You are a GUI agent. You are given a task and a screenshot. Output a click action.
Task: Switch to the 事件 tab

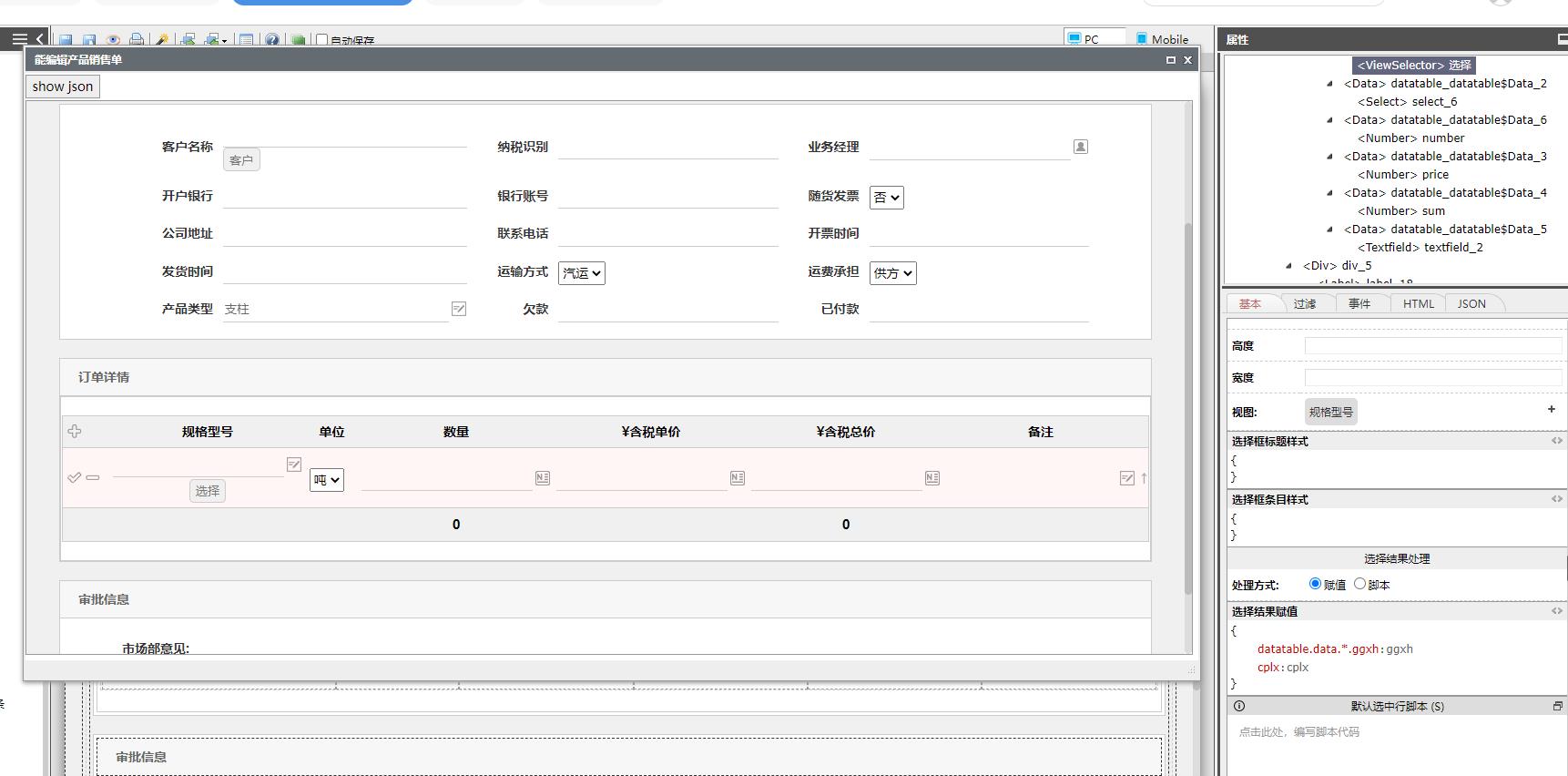point(1359,304)
